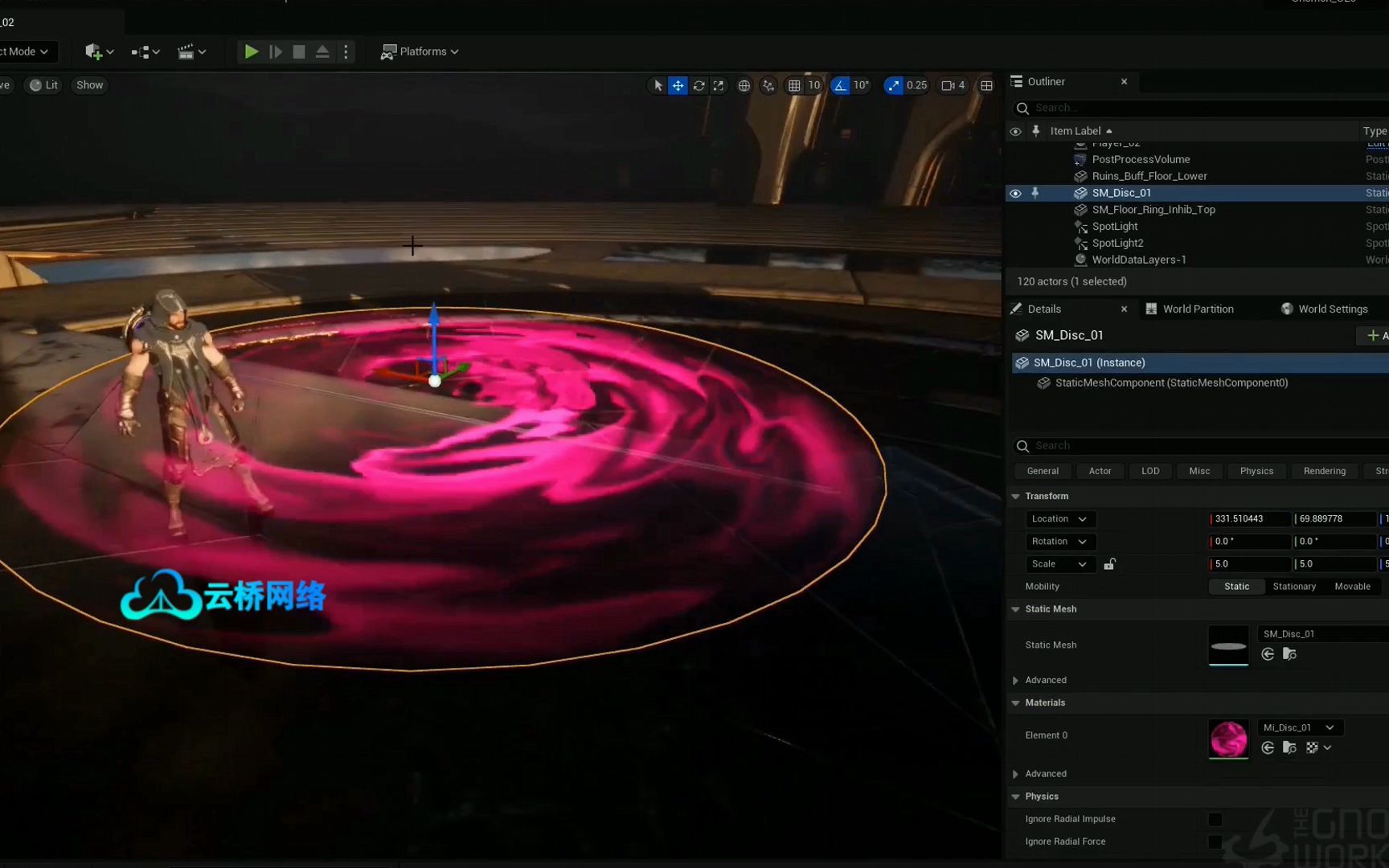1389x868 pixels.
Task: Expand Advanced under Static Mesh section
Action: pos(1016,681)
